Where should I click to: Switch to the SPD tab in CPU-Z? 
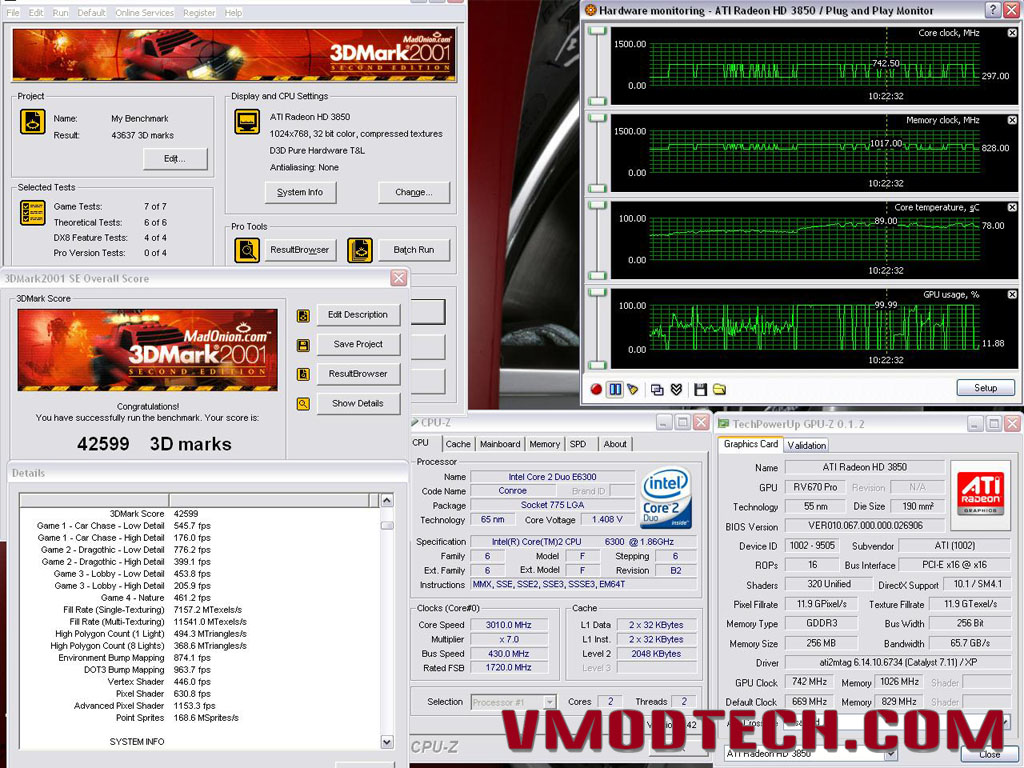coord(578,444)
